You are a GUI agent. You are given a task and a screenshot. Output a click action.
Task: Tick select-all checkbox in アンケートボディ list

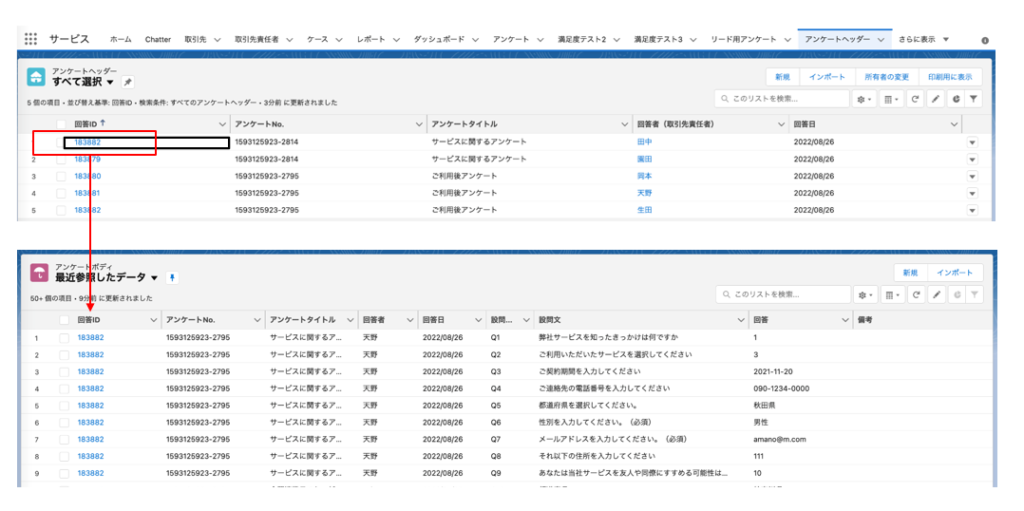pyautogui.click(x=64, y=320)
